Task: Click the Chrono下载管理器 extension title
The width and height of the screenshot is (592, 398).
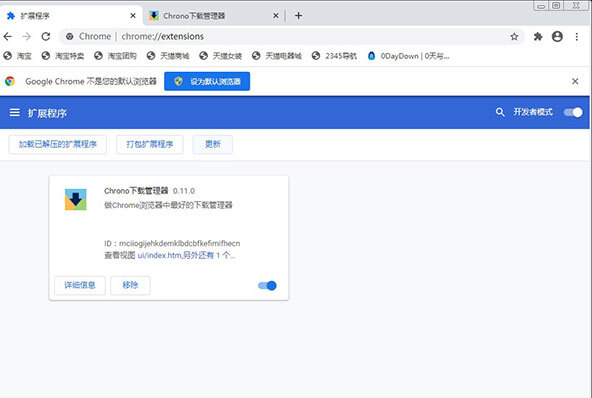Action: (136, 191)
